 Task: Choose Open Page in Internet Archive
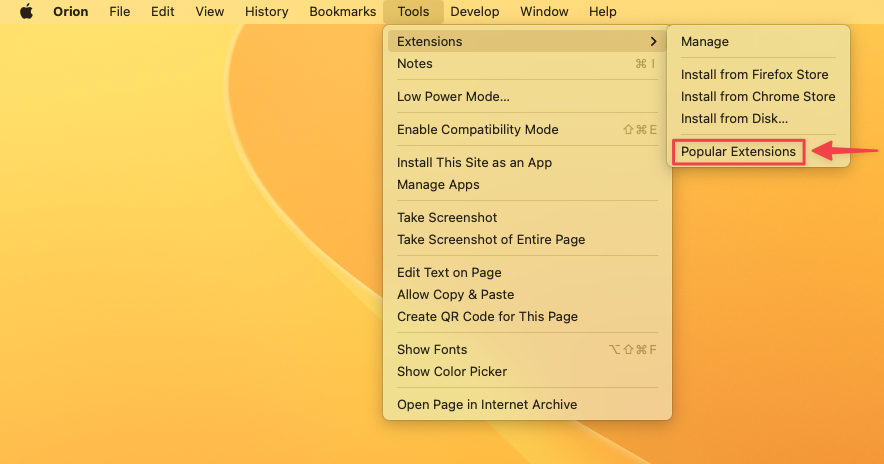click(527, 404)
